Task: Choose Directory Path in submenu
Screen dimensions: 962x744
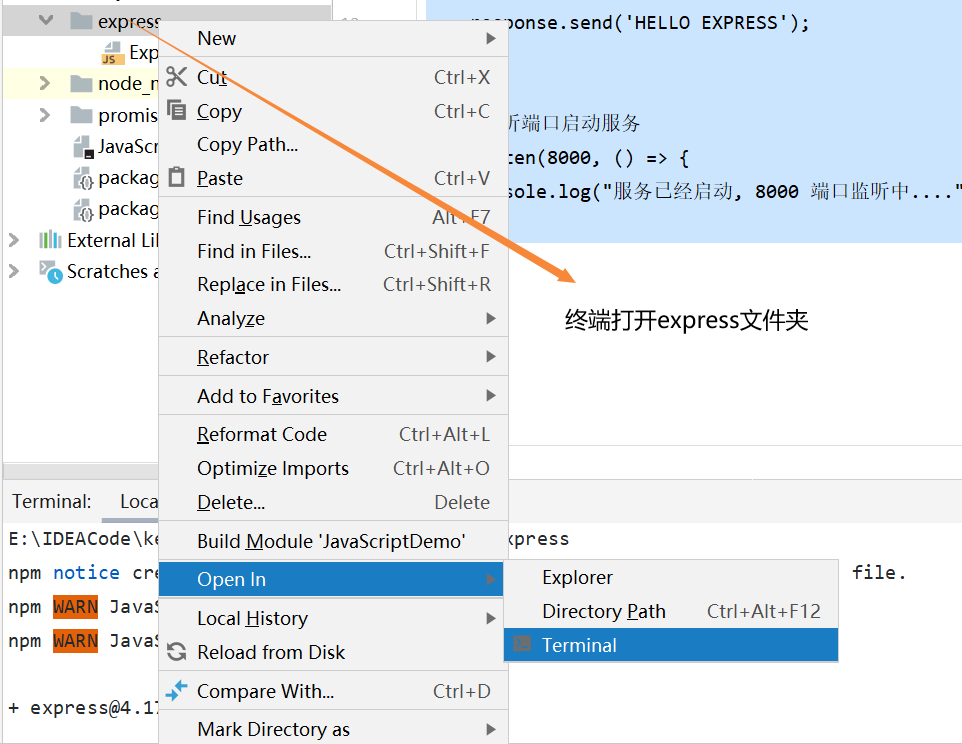Action: (671, 611)
